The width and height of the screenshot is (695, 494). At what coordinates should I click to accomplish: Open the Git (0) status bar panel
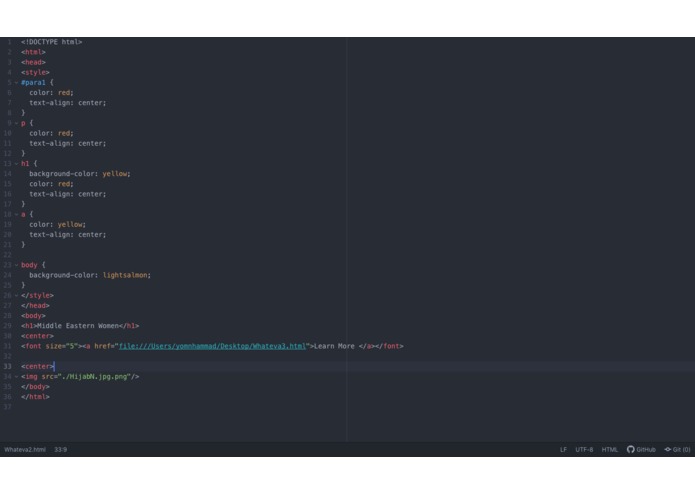coord(677,449)
